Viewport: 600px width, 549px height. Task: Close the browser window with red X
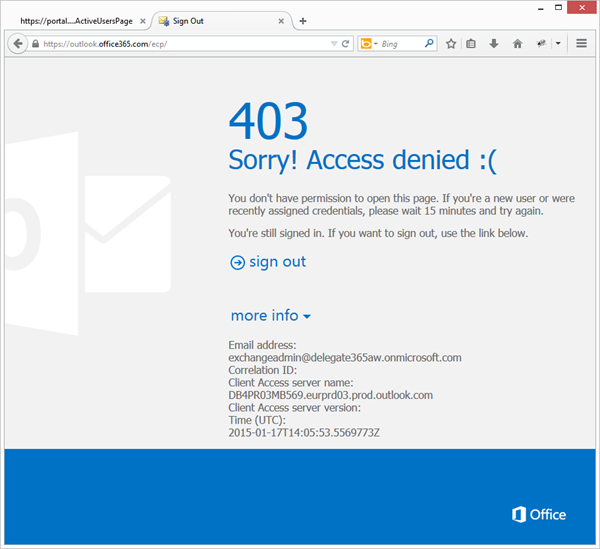tap(582, 7)
